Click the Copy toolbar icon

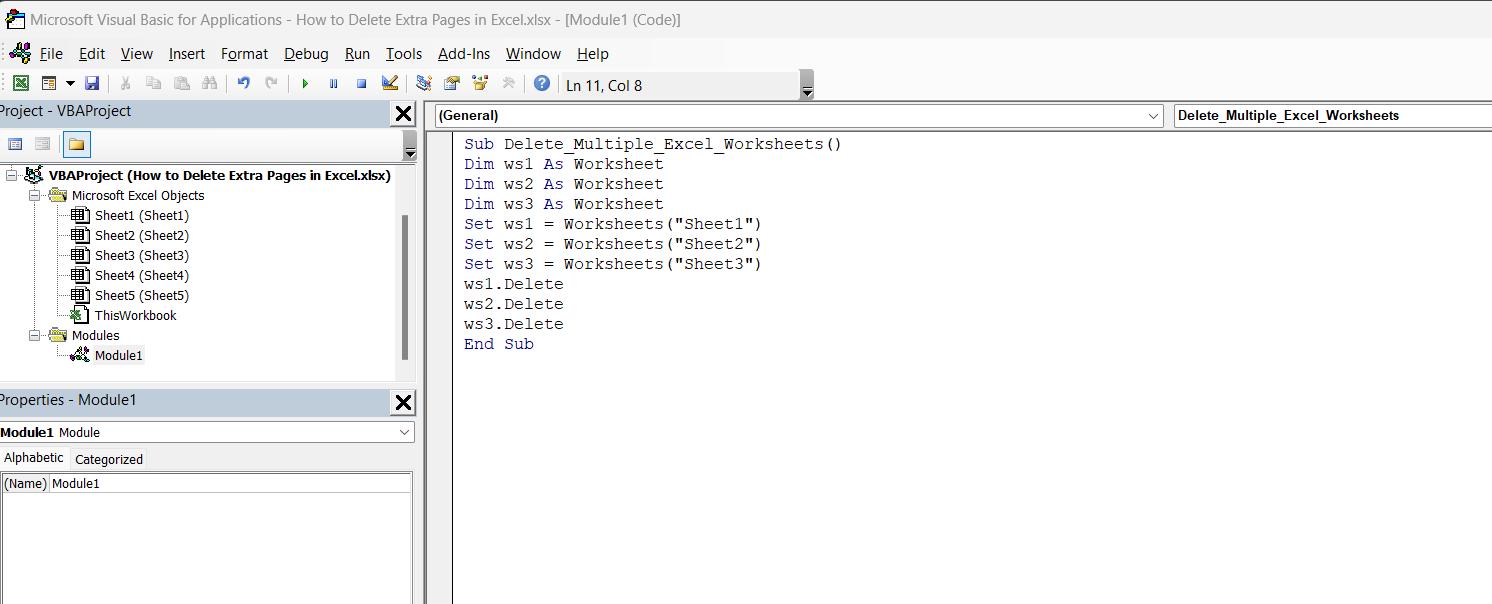[153, 84]
